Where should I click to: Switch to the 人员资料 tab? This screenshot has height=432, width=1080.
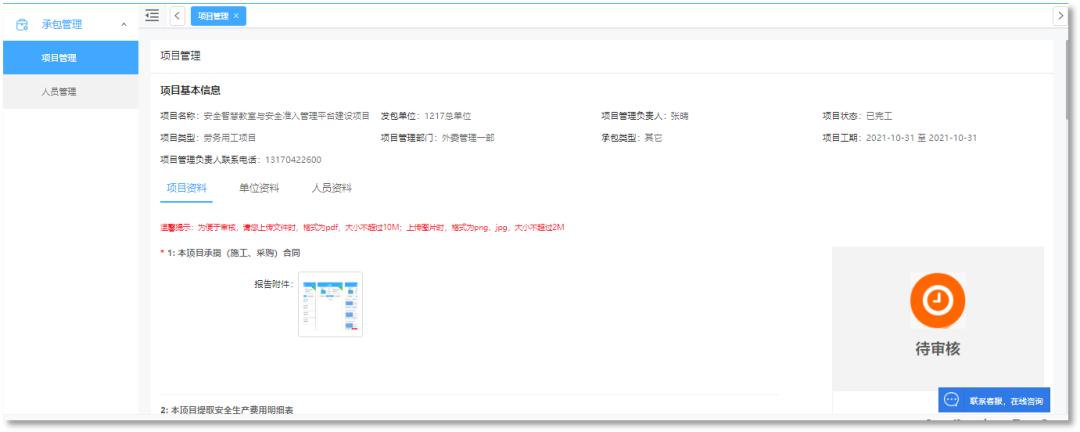(x=331, y=188)
